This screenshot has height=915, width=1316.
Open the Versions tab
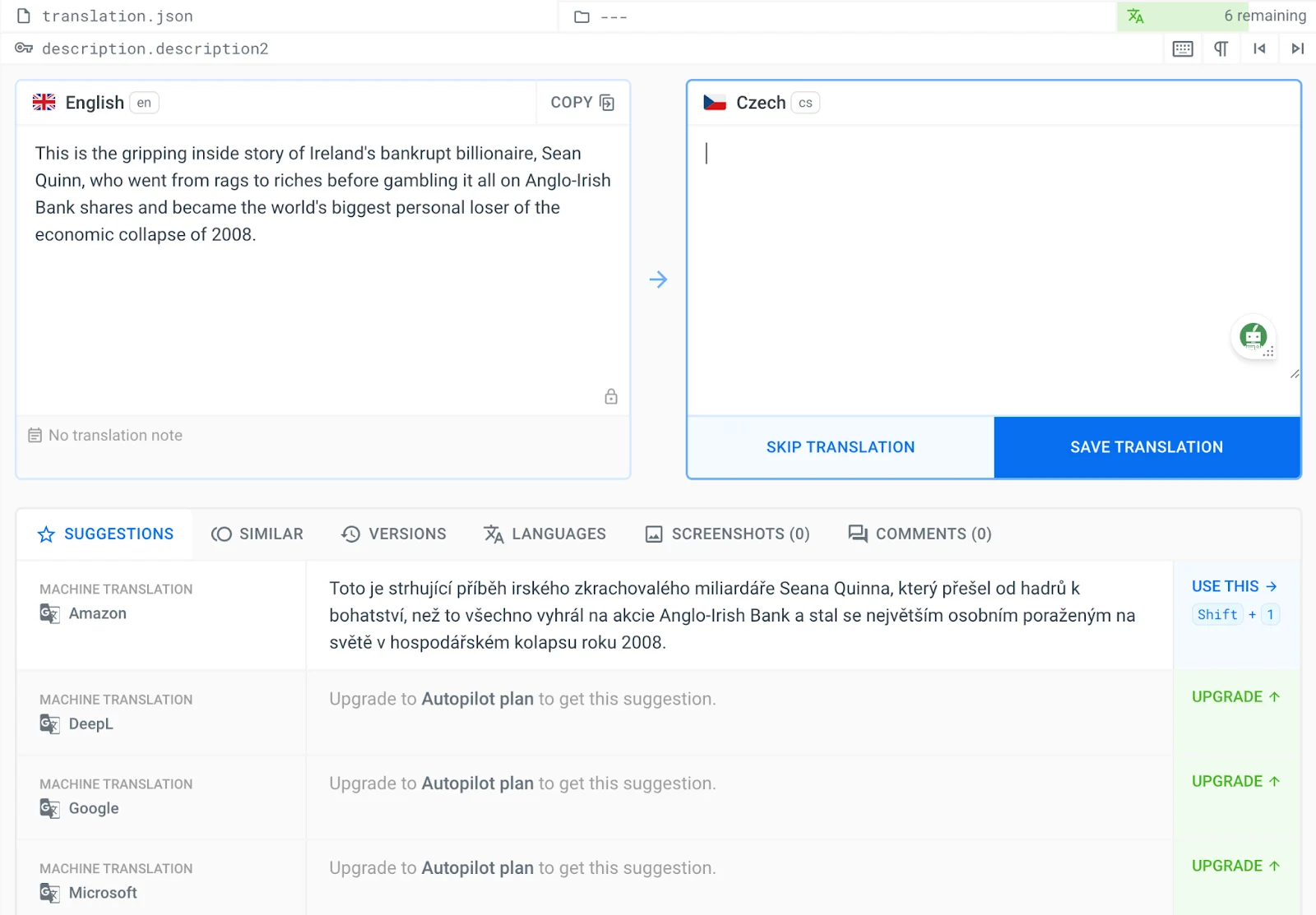pos(394,534)
